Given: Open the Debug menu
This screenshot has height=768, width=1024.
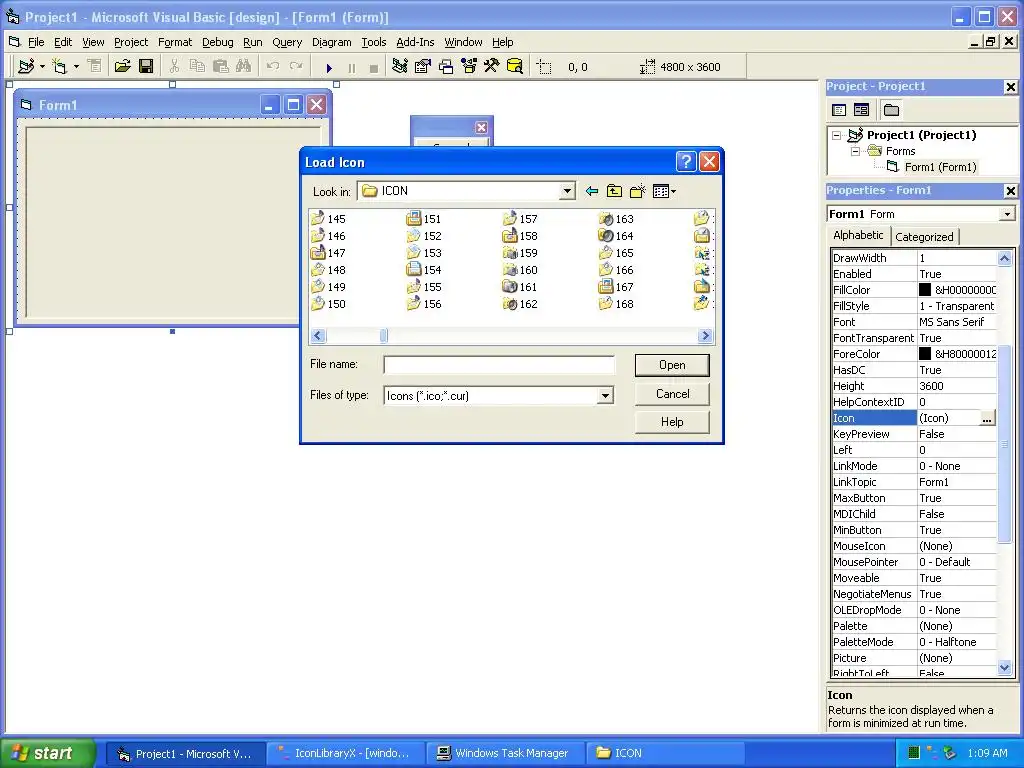Looking at the screenshot, I should 217,42.
